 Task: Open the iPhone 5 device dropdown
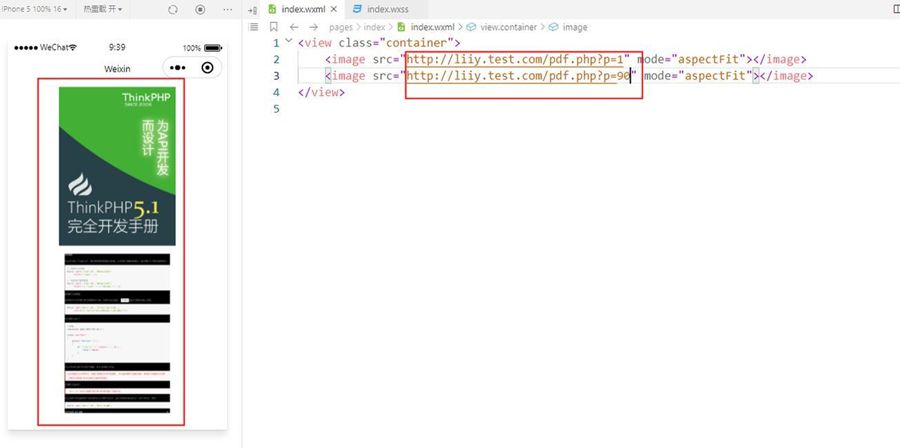(34, 9)
